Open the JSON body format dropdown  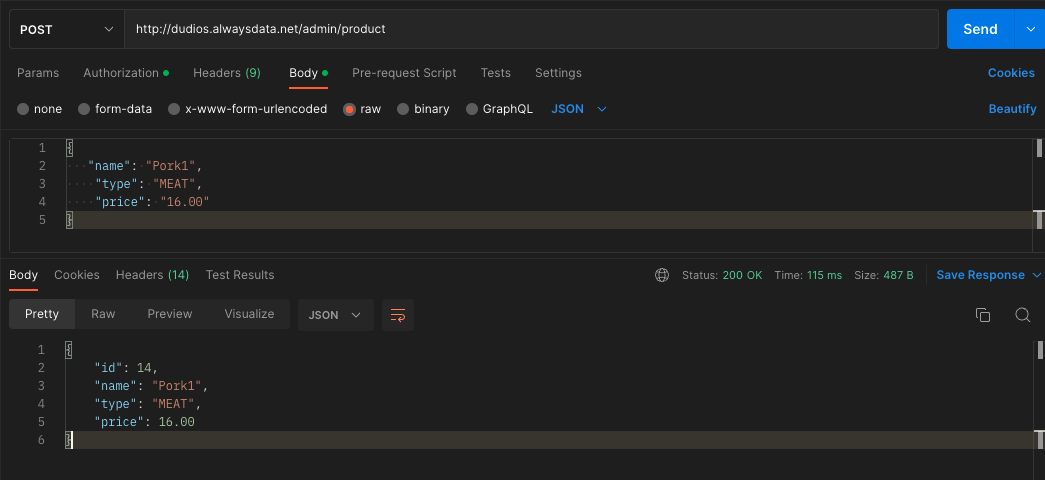coord(578,109)
